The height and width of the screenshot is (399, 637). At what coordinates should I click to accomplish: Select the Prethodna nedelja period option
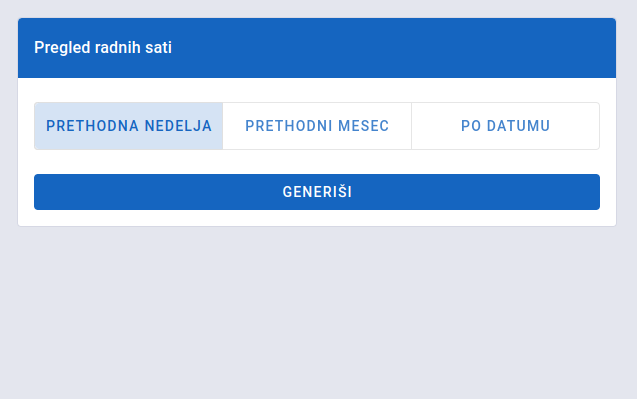[x=128, y=126]
